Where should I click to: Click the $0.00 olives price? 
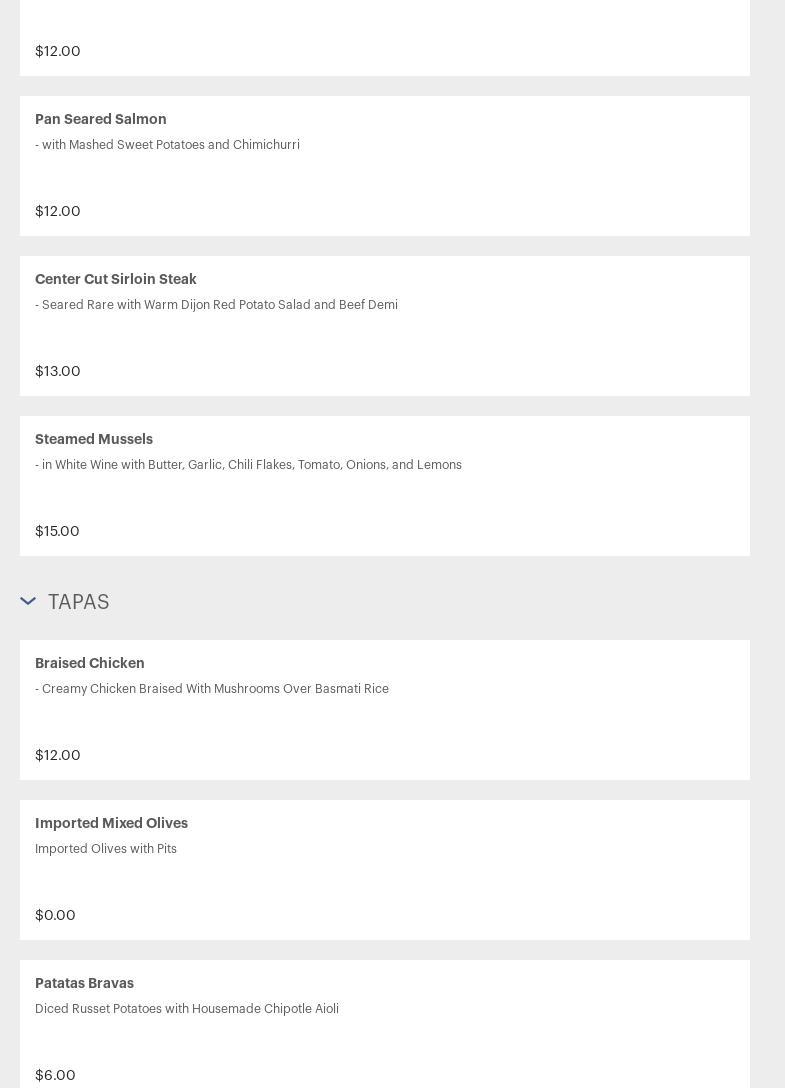[x=55, y=915]
